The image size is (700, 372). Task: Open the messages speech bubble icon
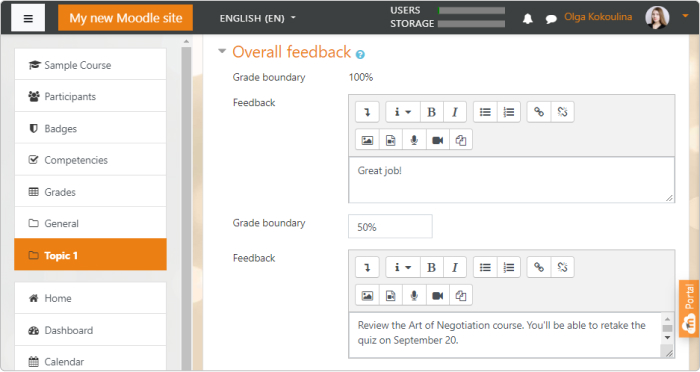point(551,19)
